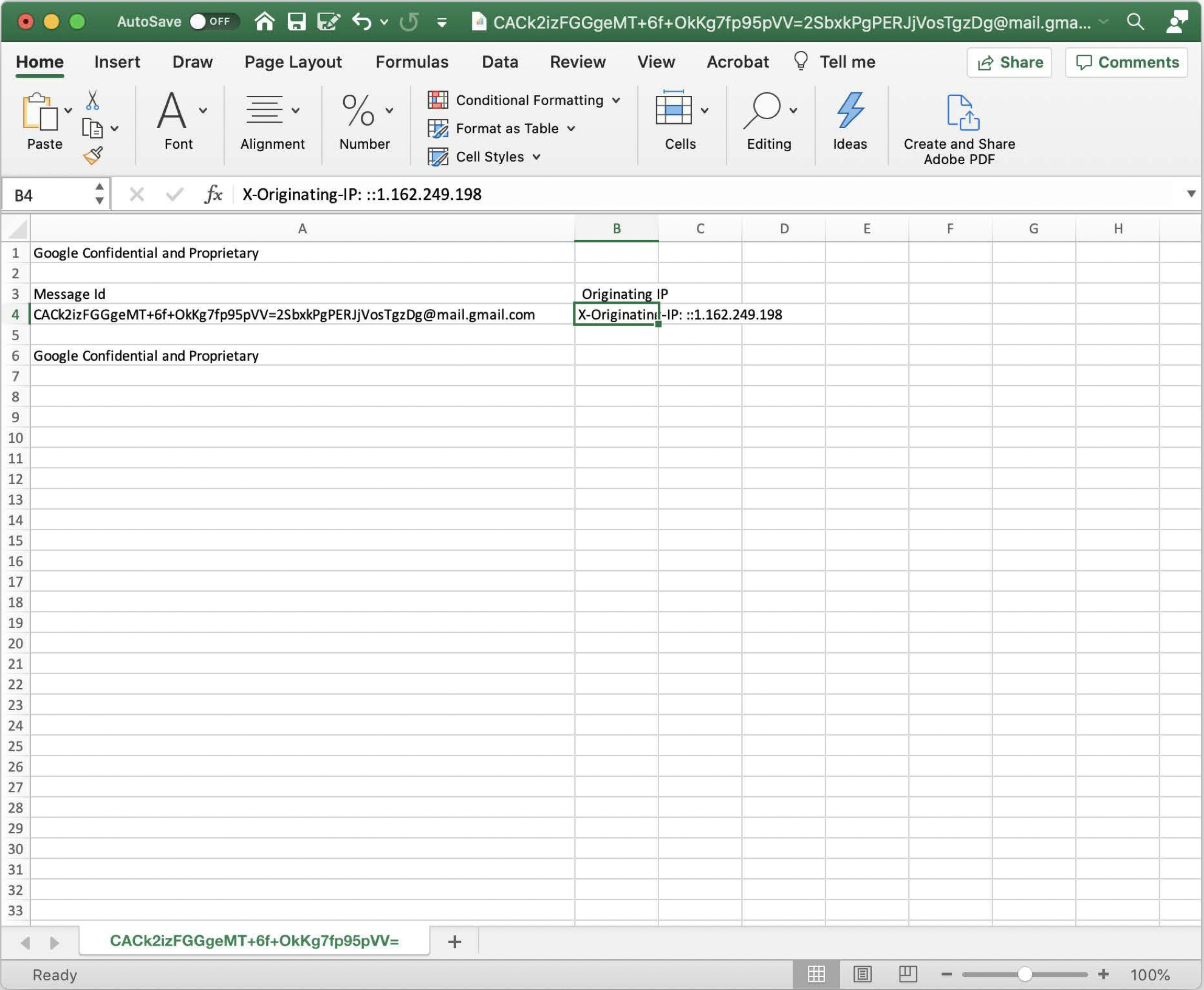
Task: Switch to Page Layout view icon
Action: [862, 974]
